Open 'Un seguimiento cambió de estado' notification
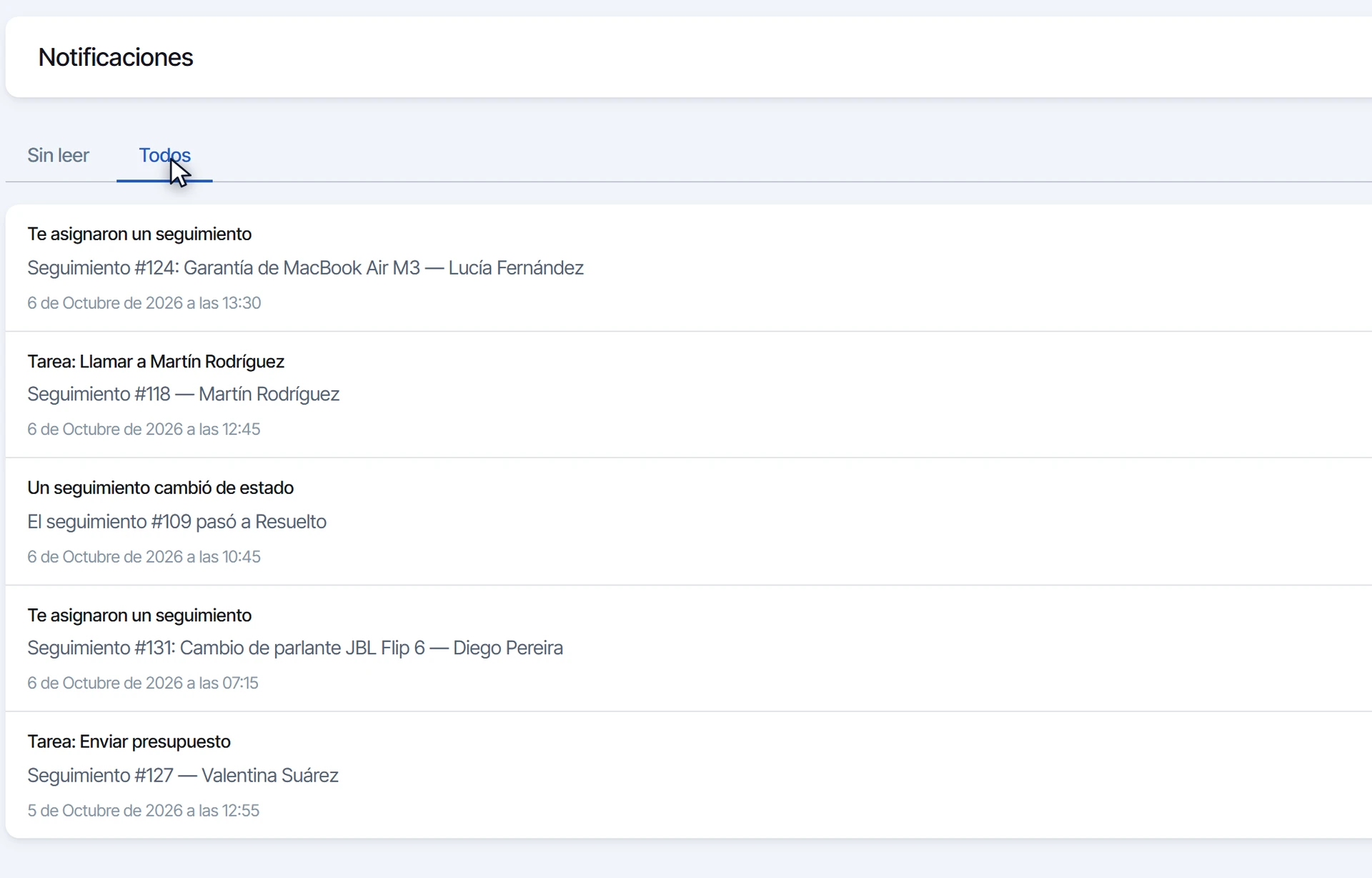Viewport: 1372px width, 878px height. click(689, 522)
